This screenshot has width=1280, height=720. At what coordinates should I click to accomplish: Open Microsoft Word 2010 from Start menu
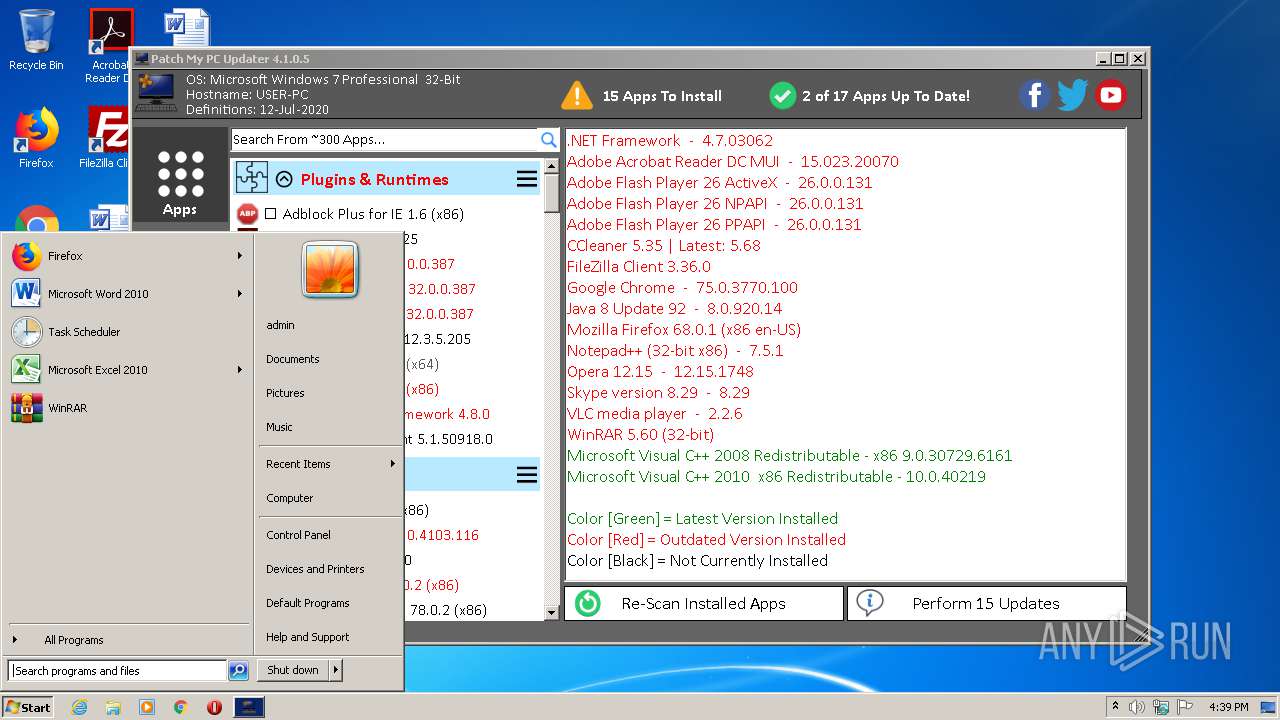pos(126,294)
